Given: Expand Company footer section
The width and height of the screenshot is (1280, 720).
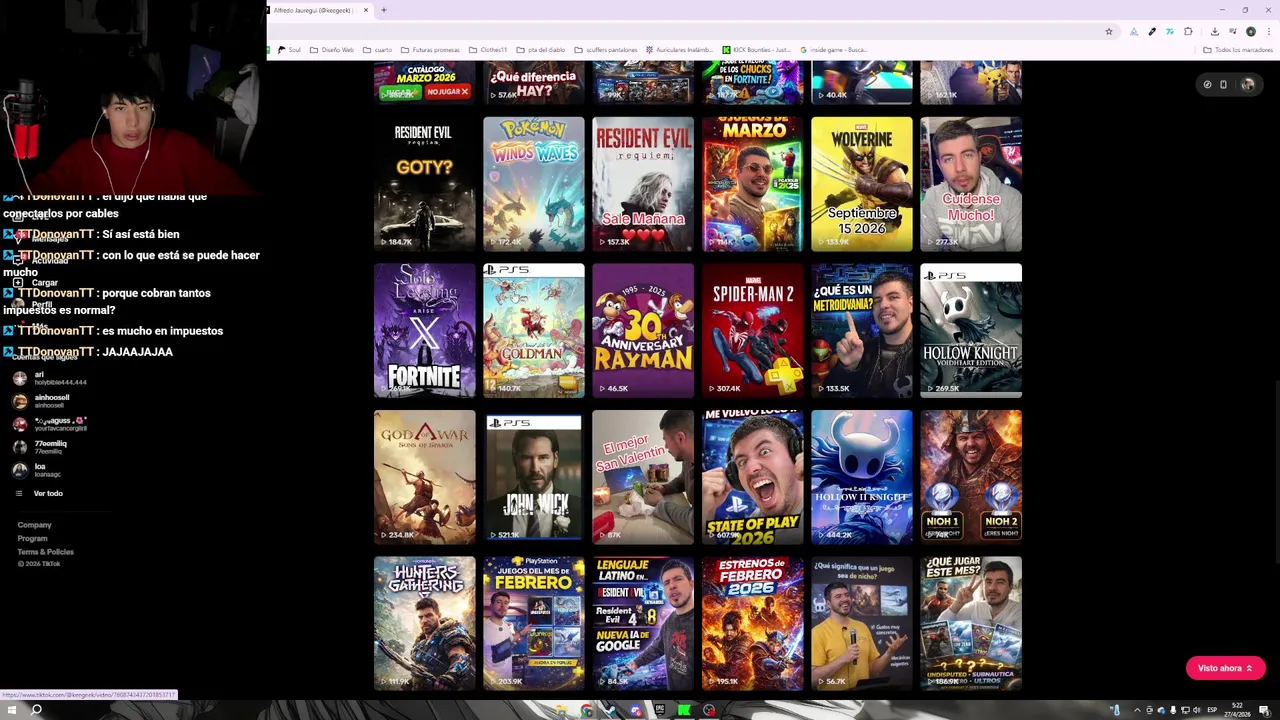Looking at the screenshot, I should click(34, 525).
